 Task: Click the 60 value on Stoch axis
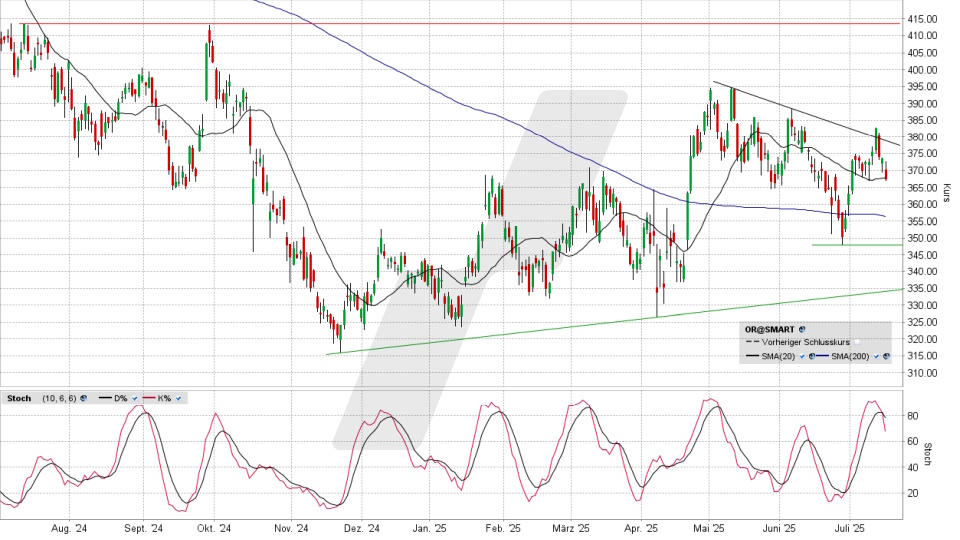pyautogui.click(x=913, y=441)
